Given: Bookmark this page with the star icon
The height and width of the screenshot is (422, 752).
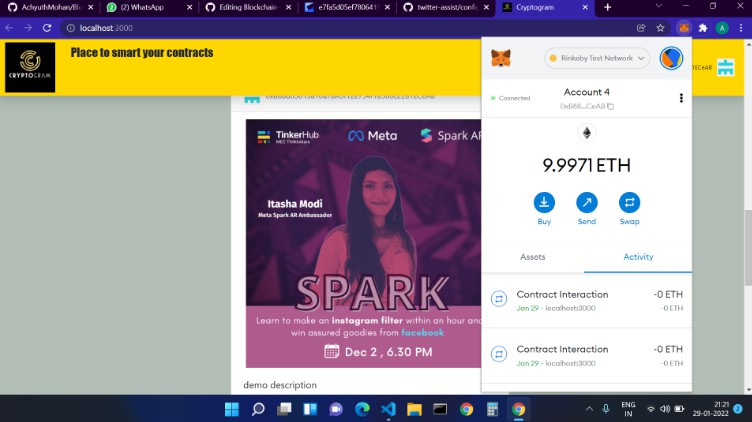Looking at the screenshot, I should pyautogui.click(x=660, y=28).
